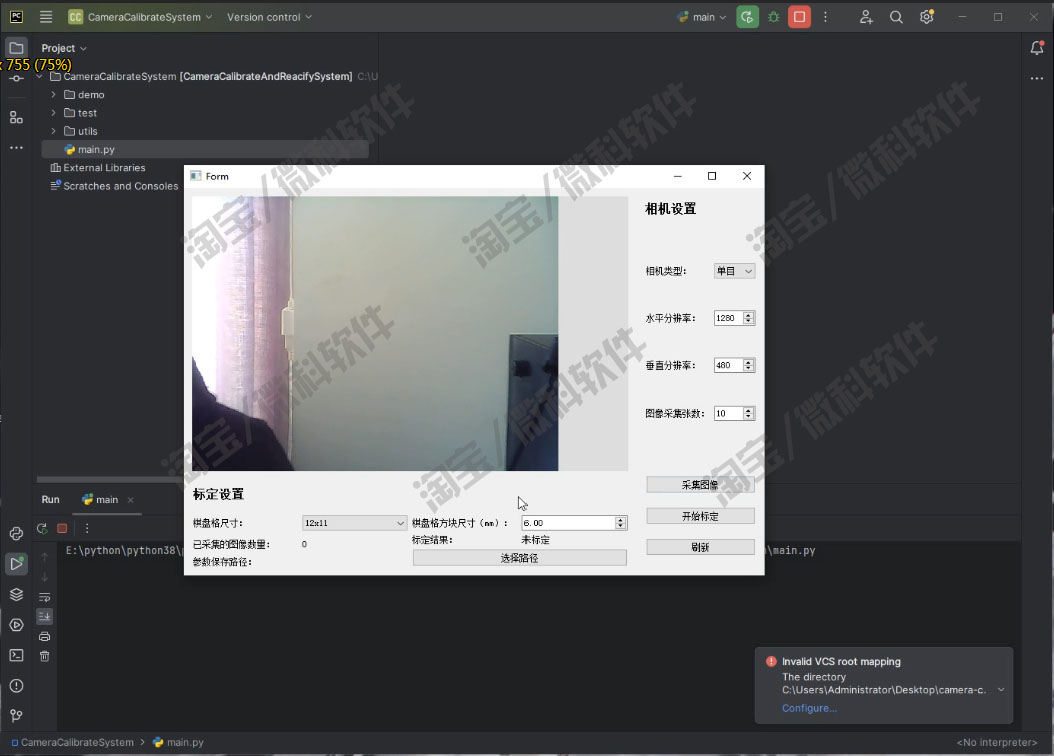Open Run panel more options dots

[87, 528]
